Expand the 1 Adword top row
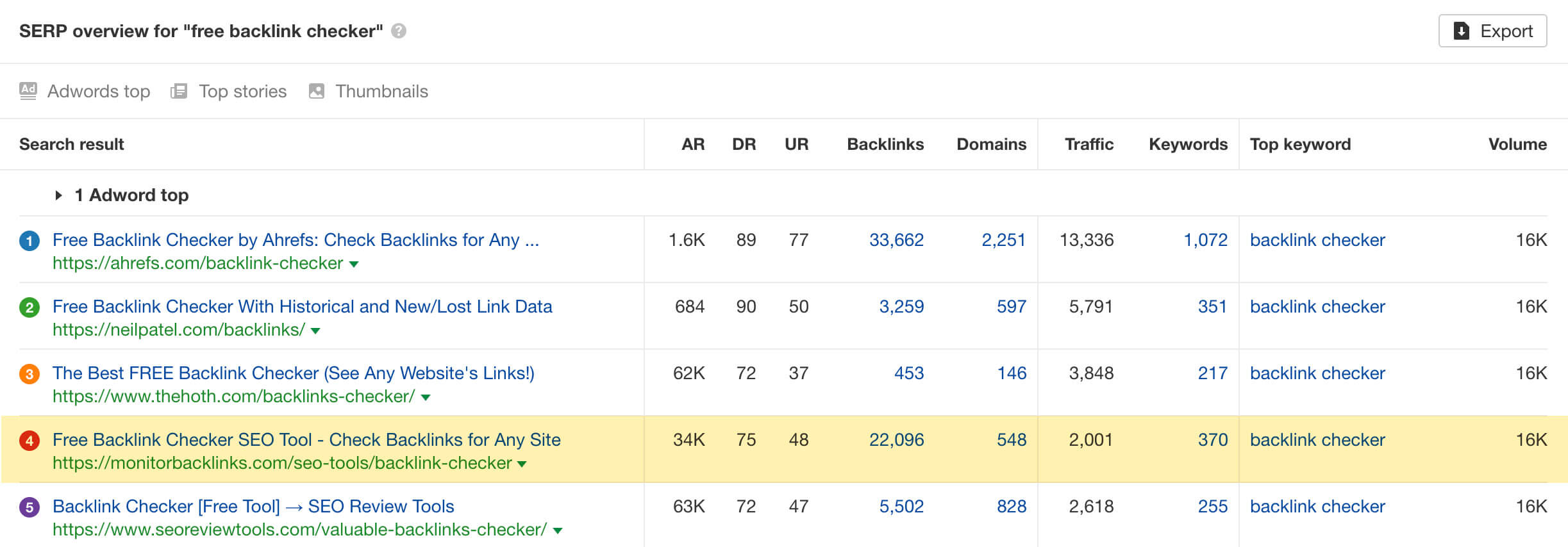Viewport: 1568px width, 547px height. [x=122, y=195]
